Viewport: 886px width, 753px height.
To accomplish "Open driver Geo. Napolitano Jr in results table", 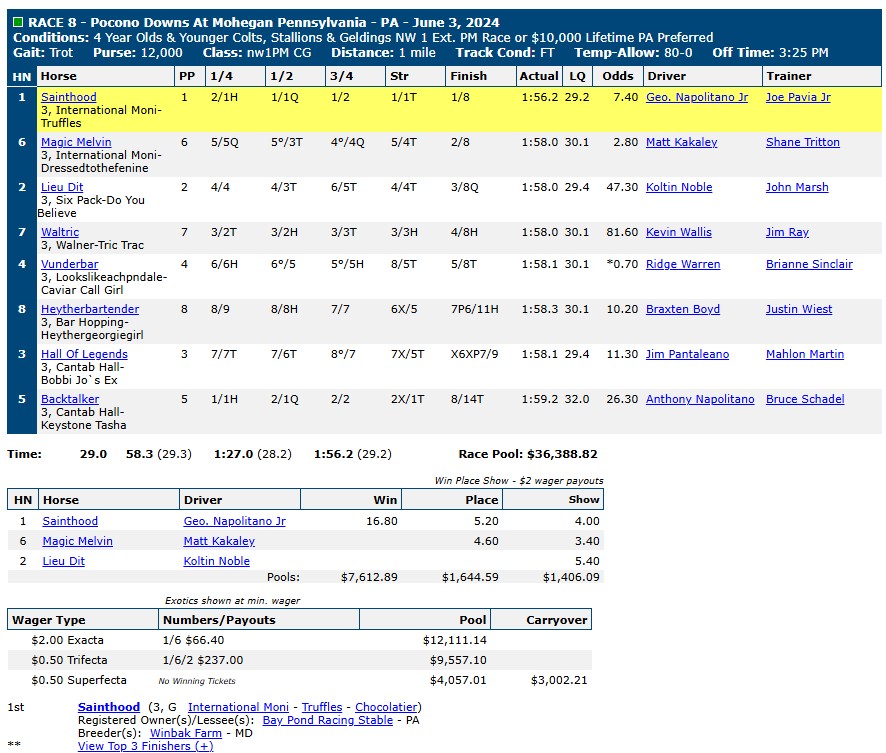I will tap(697, 97).
